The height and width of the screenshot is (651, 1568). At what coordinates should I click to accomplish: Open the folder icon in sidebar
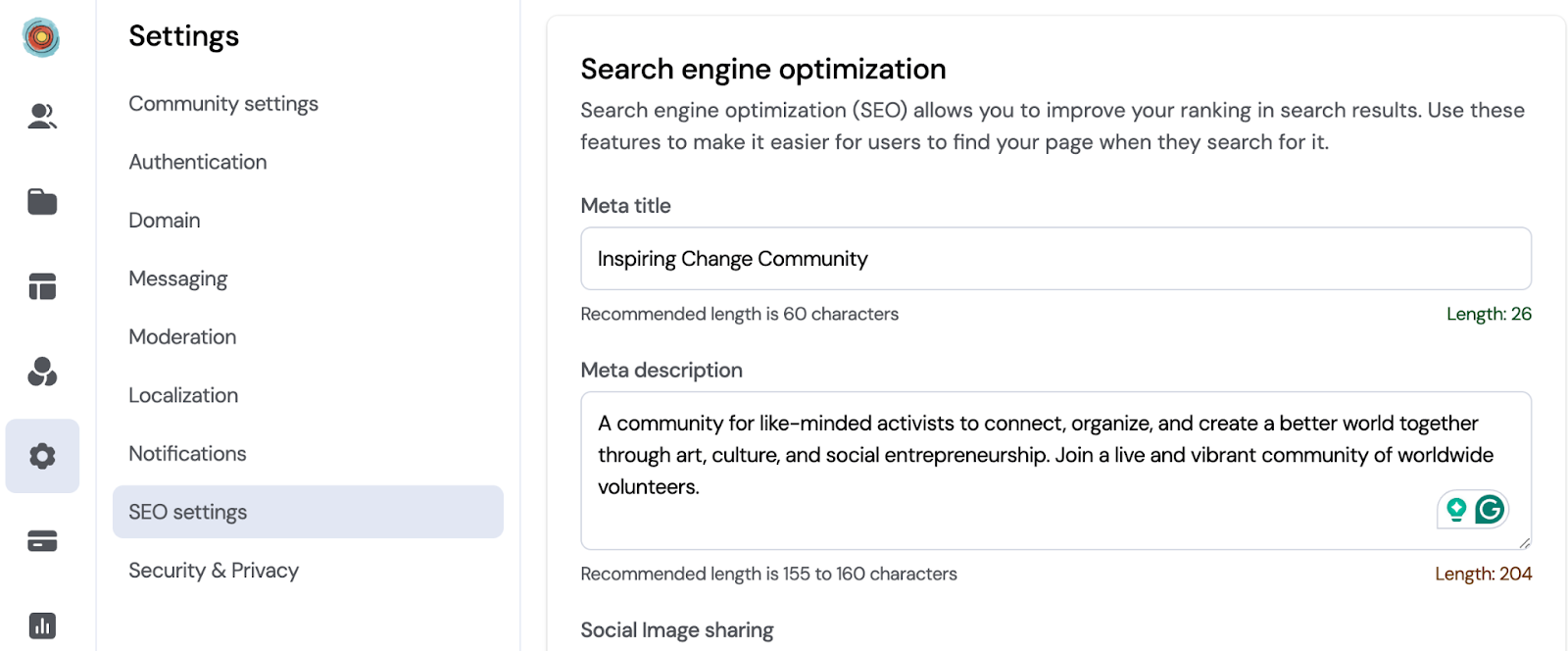pos(42,202)
